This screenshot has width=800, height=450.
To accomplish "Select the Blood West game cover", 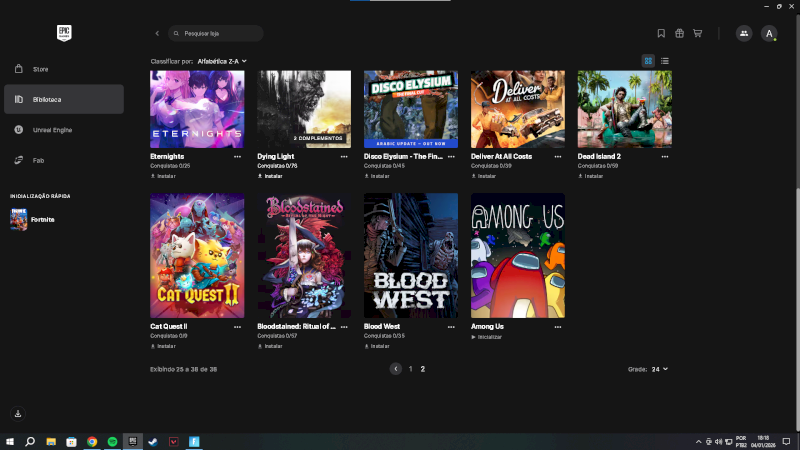I will (x=411, y=255).
